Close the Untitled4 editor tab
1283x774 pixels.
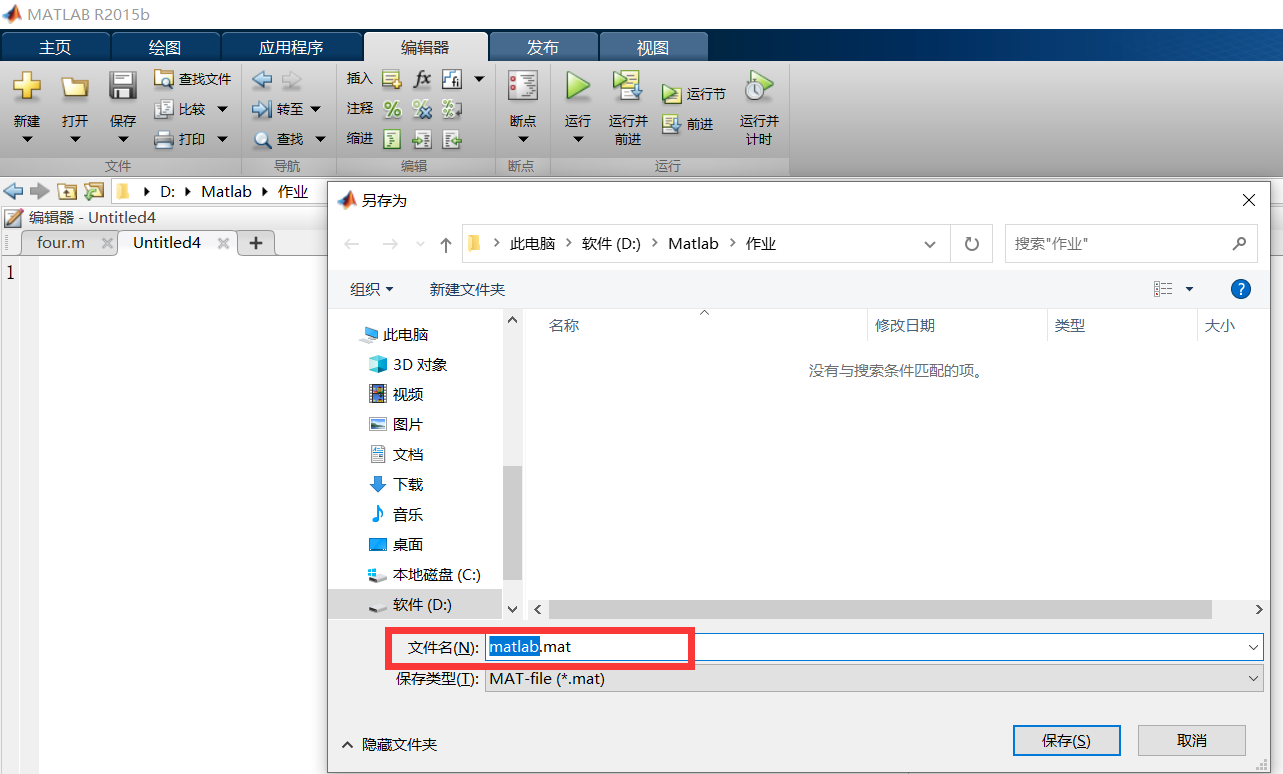[224, 243]
